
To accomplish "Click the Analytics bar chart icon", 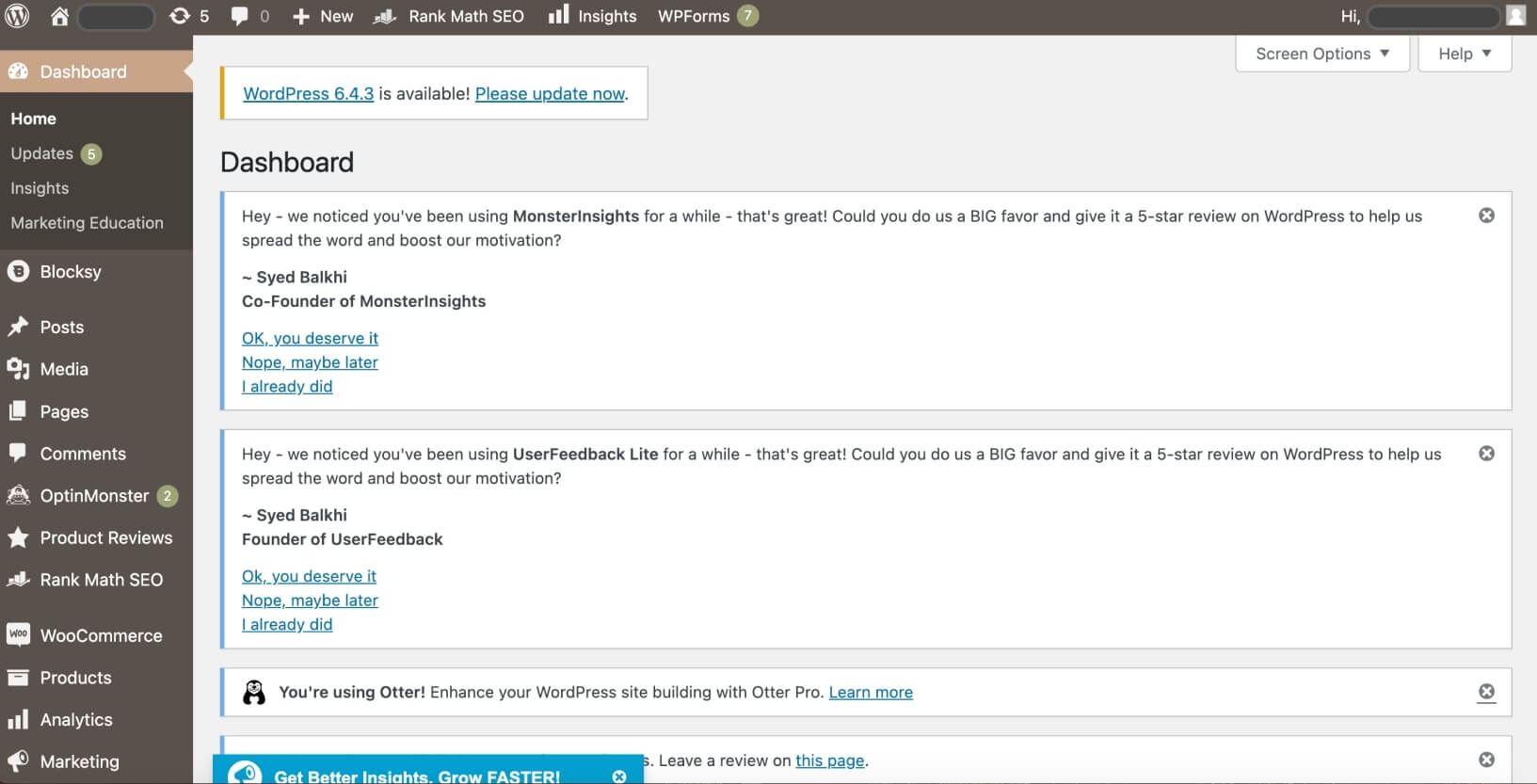I will point(18,720).
